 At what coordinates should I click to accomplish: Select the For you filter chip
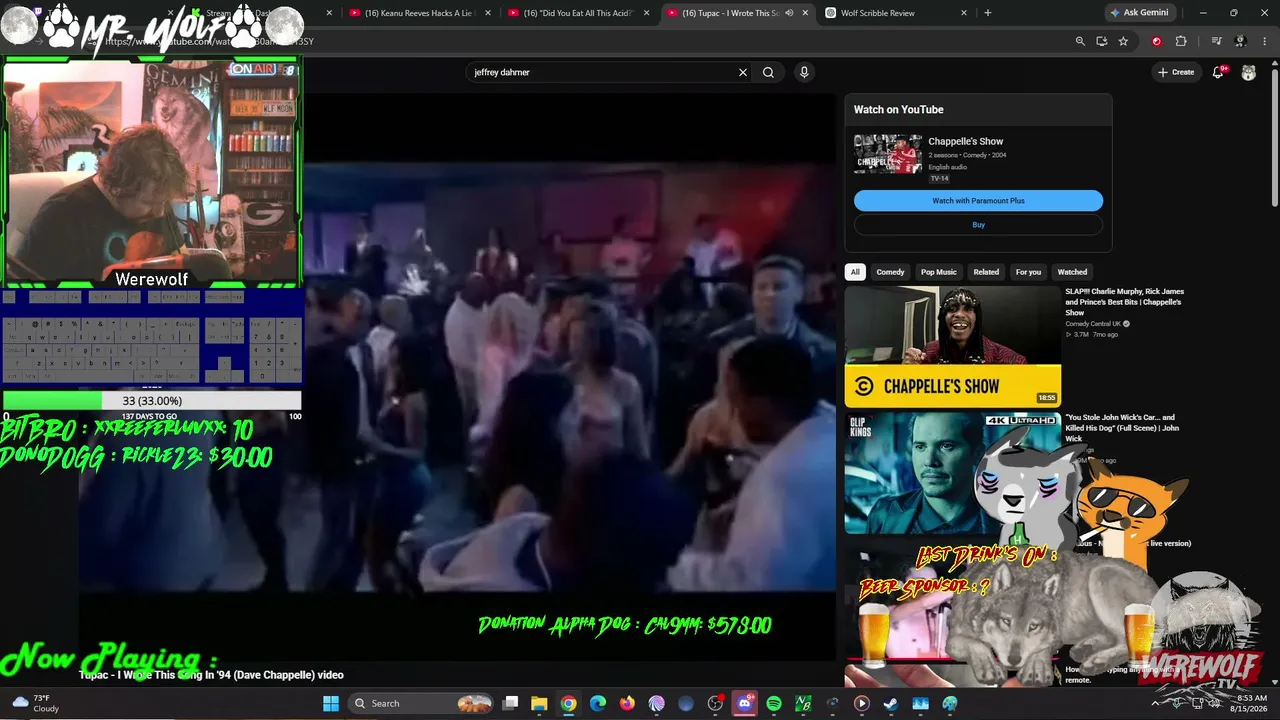(1028, 272)
